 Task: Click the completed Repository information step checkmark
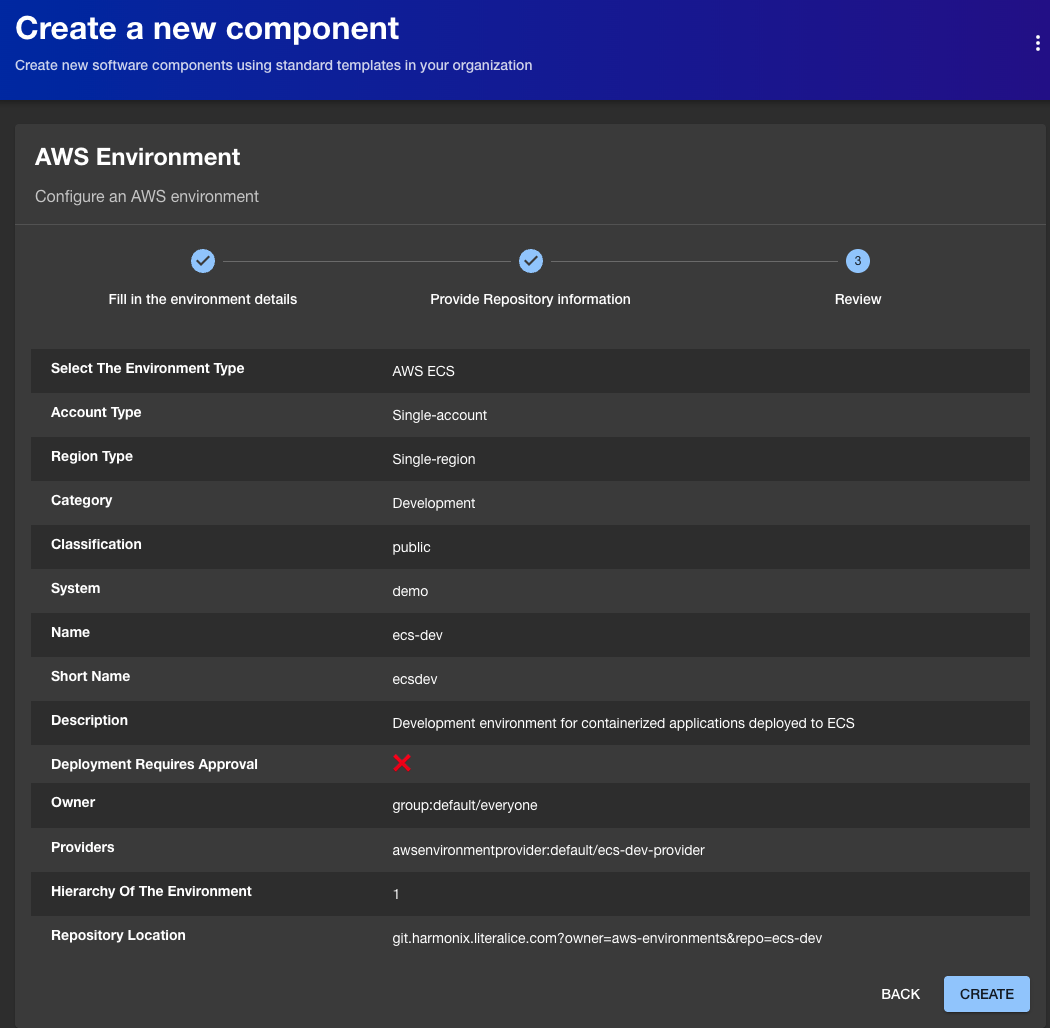pos(531,261)
